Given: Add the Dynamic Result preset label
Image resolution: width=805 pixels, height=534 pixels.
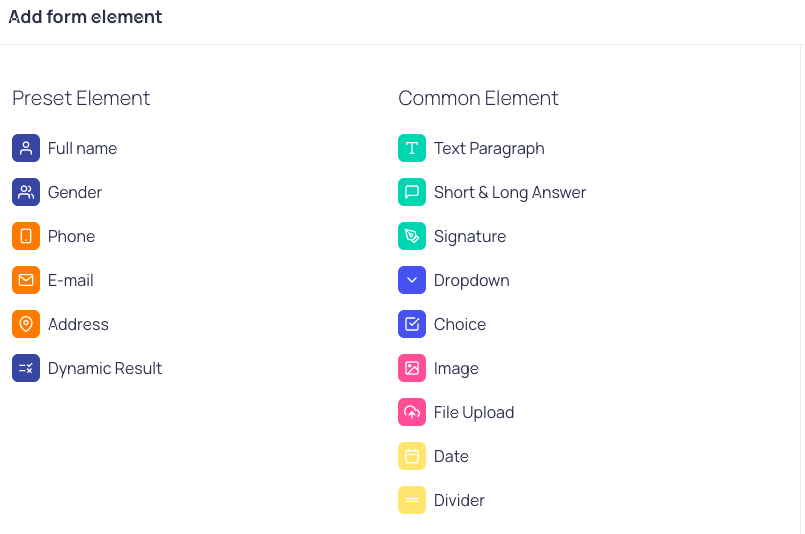Looking at the screenshot, I should tap(105, 369).
